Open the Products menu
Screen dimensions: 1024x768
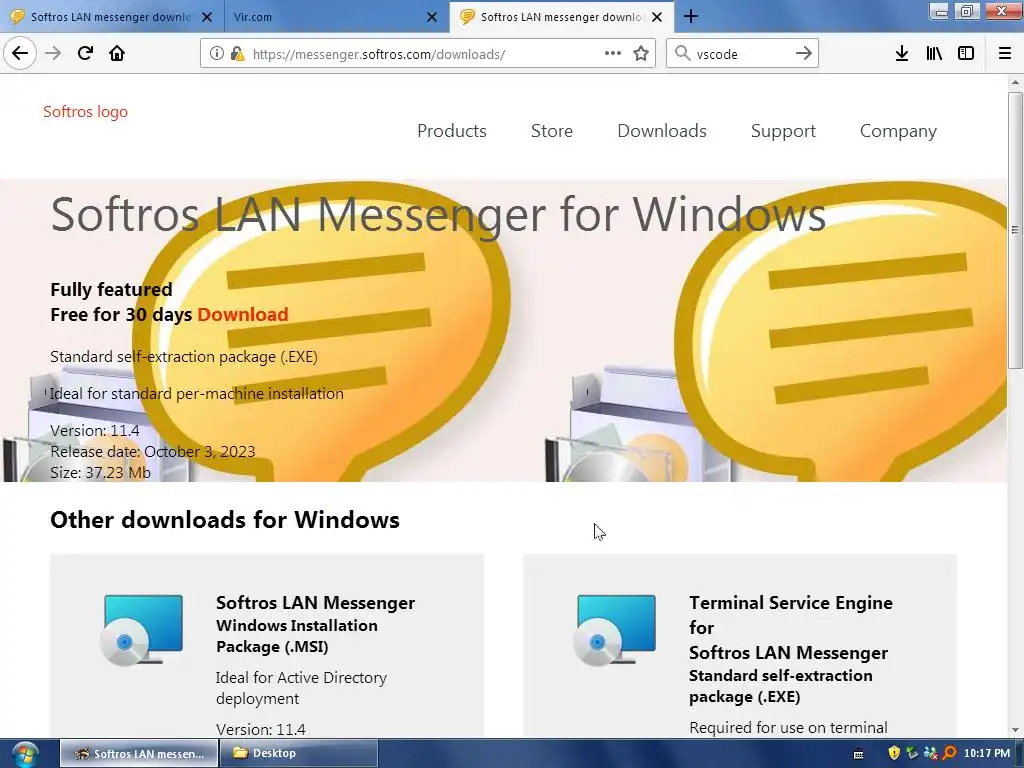pyautogui.click(x=452, y=131)
